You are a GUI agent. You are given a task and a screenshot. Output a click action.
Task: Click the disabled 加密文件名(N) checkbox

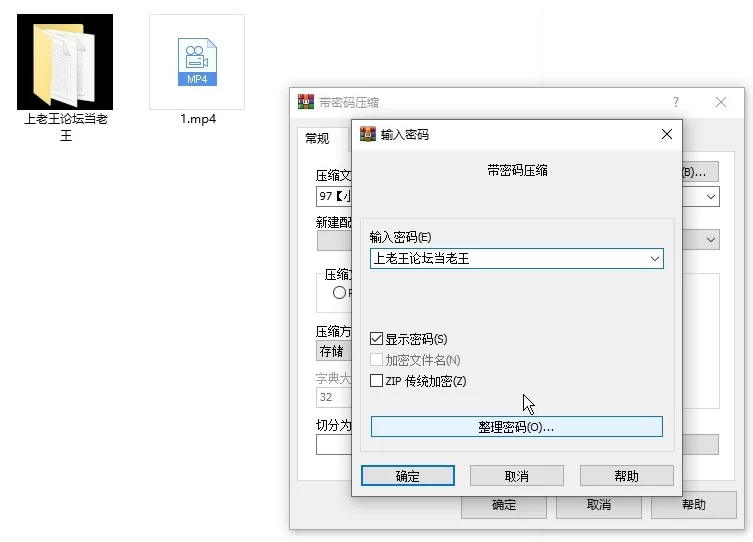click(x=376, y=360)
